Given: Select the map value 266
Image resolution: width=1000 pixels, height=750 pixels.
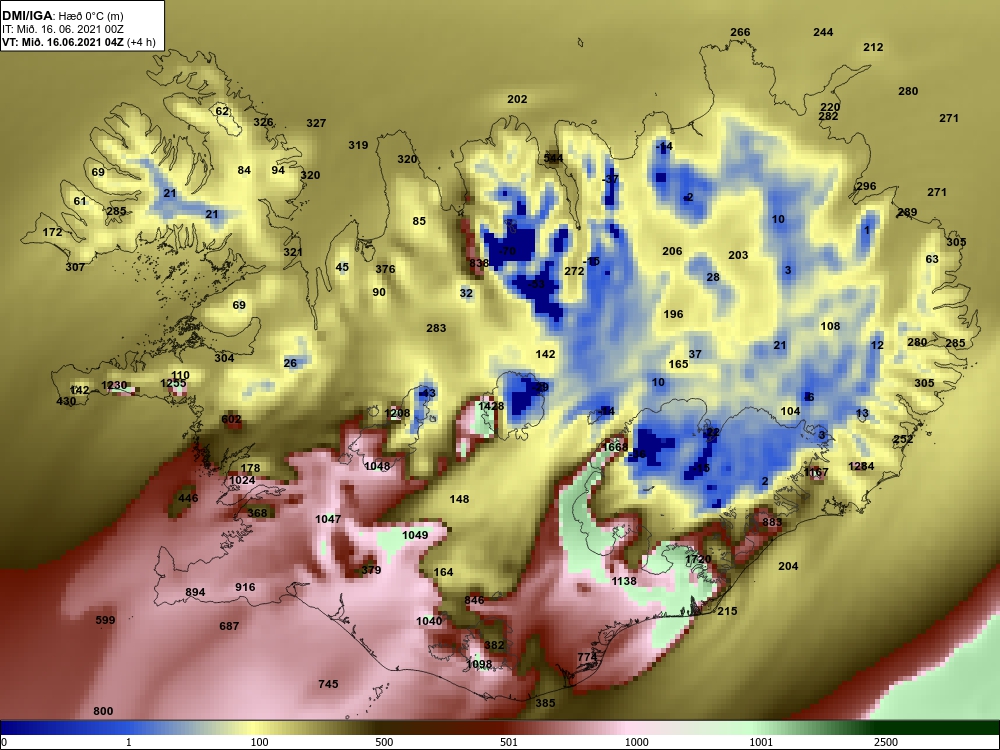Looking at the screenshot, I should tap(740, 32).
